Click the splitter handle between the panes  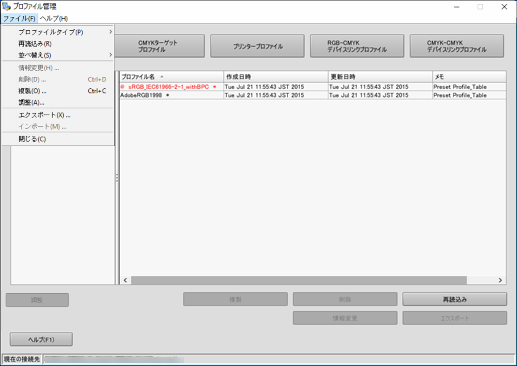click(117, 178)
